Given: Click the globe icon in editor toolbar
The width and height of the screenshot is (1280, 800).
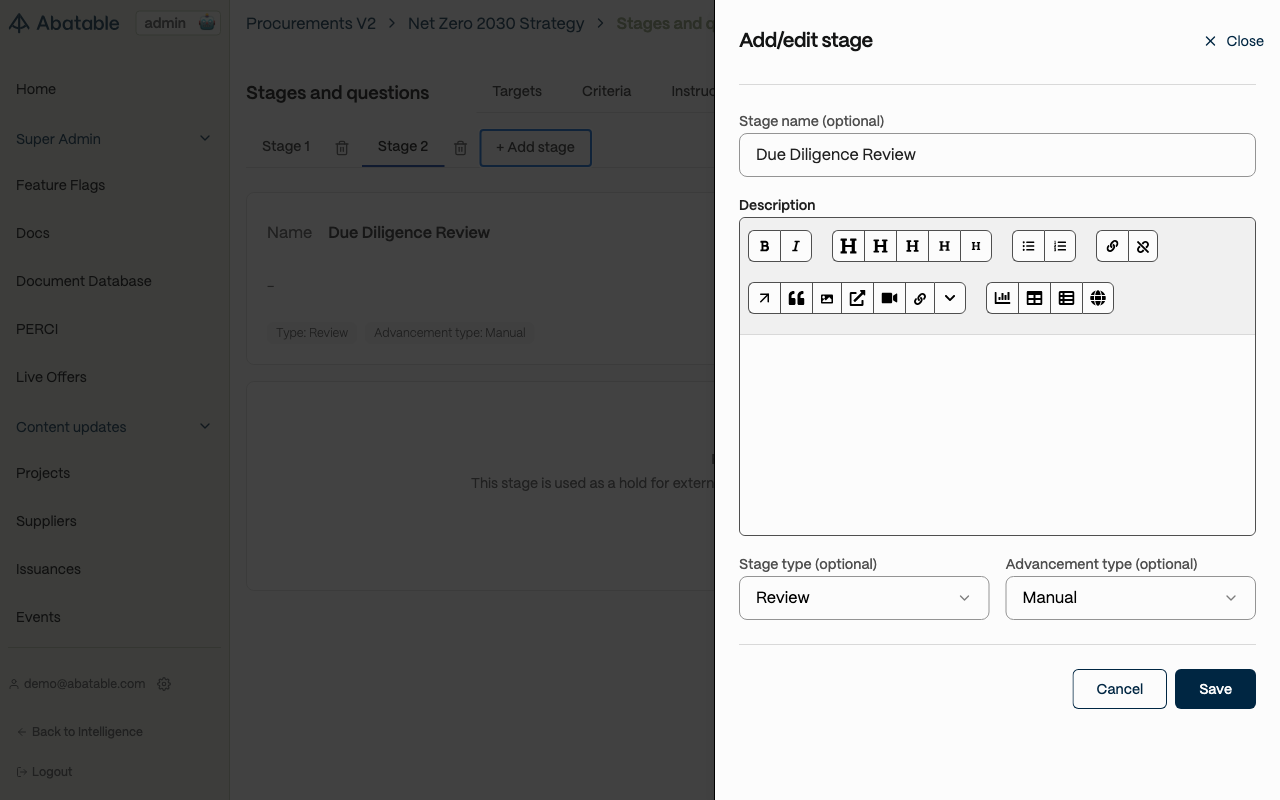Looking at the screenshot, I should tap(1098, 298).
